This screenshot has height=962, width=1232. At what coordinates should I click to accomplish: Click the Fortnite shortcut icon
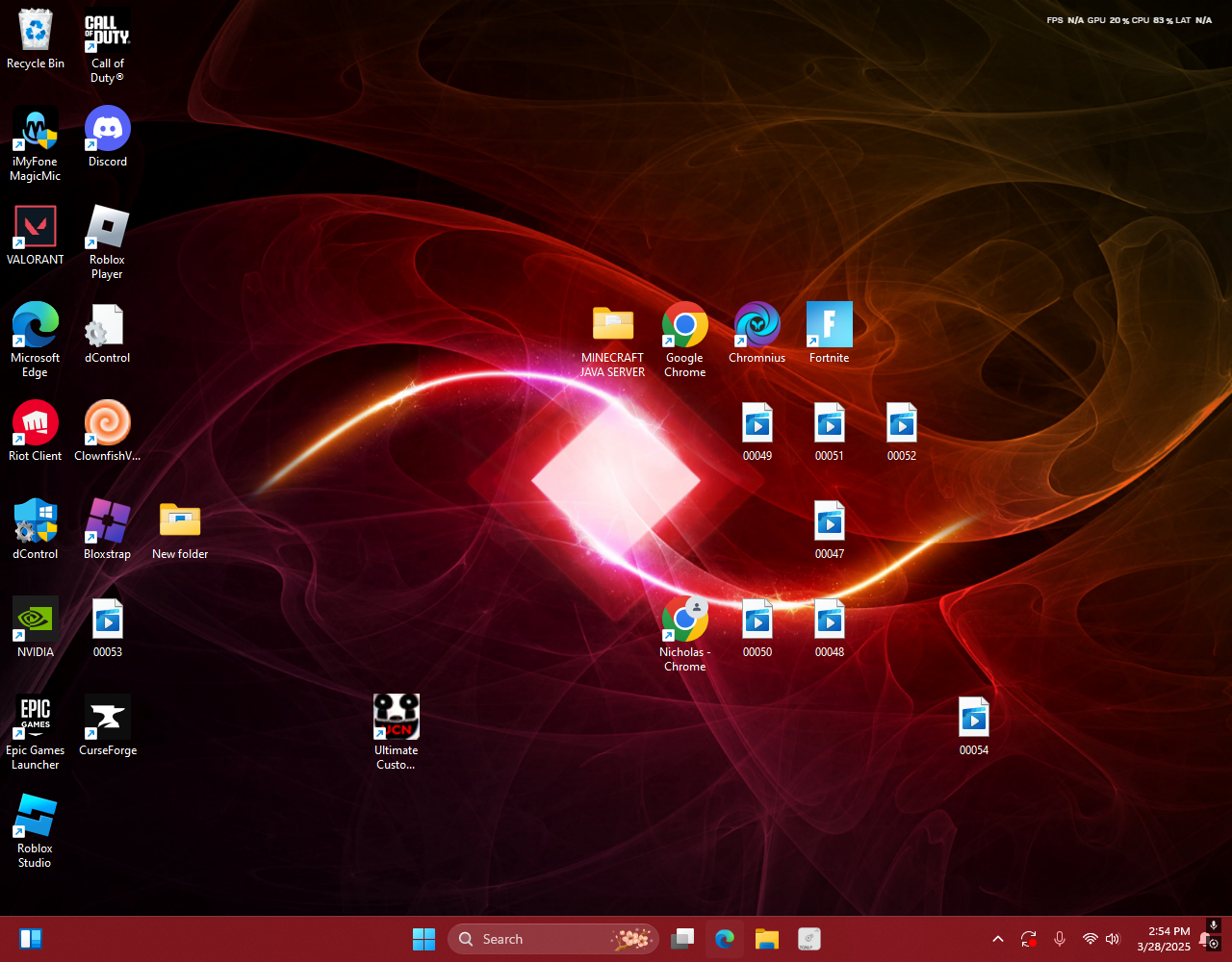(x=829, y=325)
